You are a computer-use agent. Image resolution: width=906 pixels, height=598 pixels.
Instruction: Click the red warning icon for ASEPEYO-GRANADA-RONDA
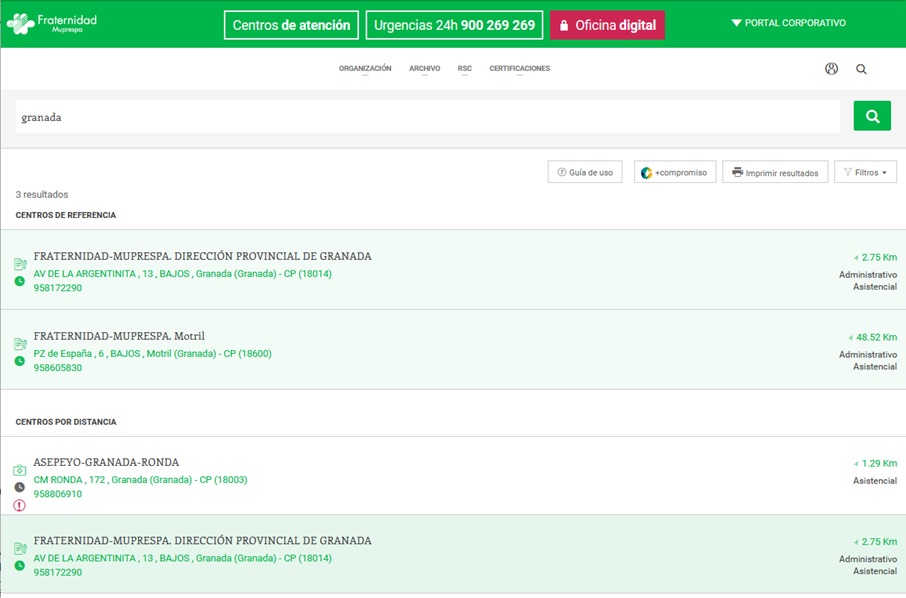point(20,506)
